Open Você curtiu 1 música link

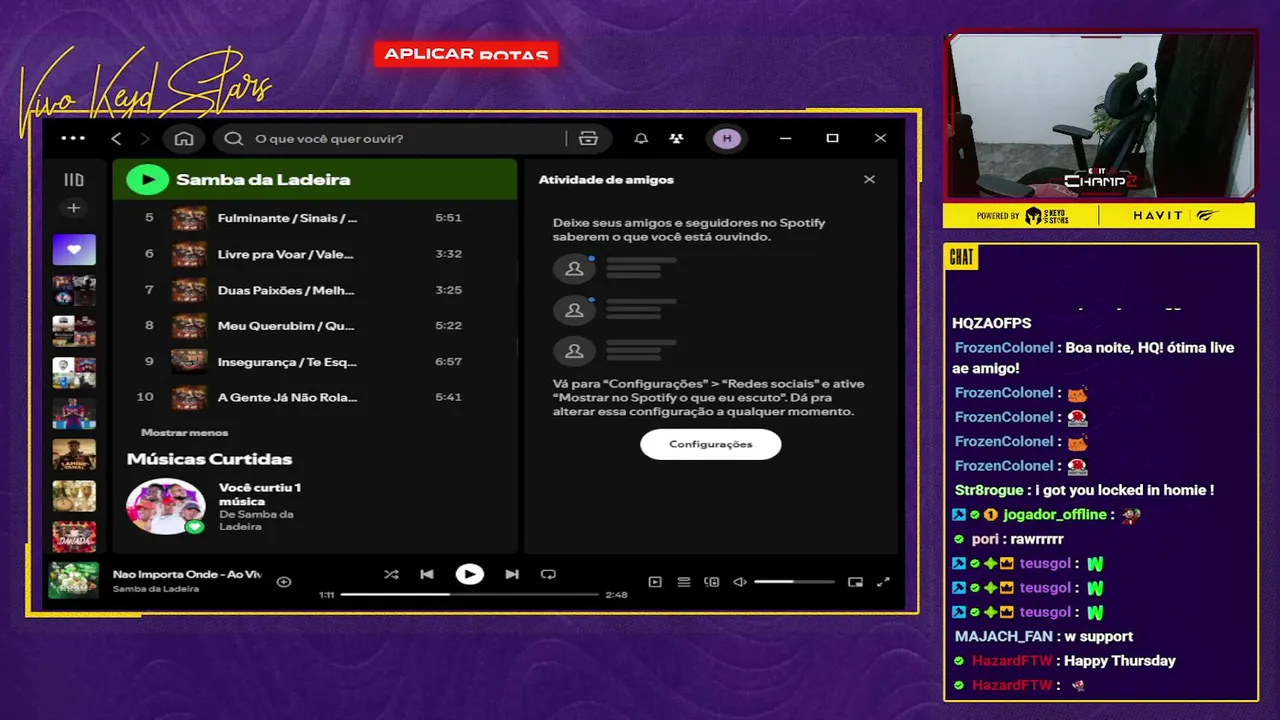pyautogui.click(x=260, y=494)
